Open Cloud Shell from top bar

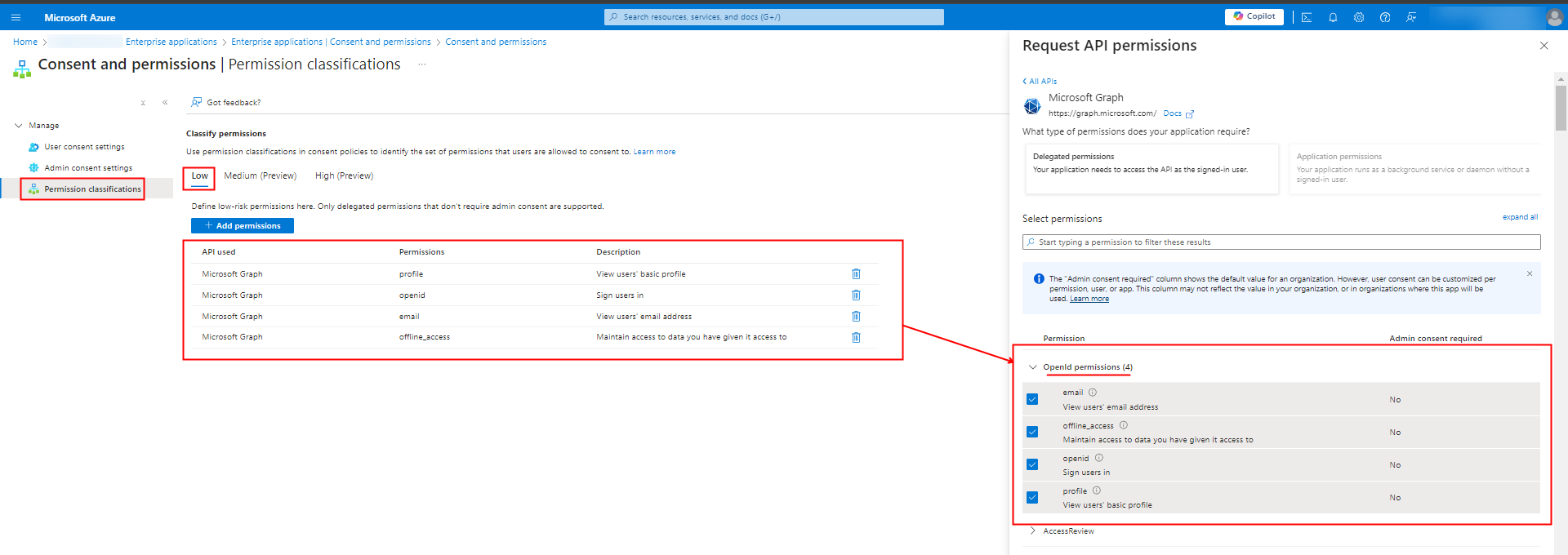pyautogui.click(x=1307, y=17)
